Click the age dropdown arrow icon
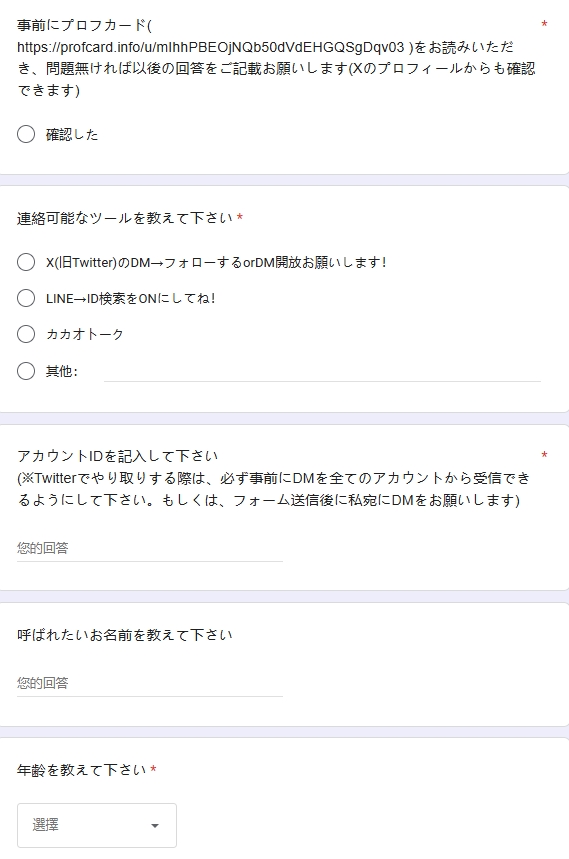The height and width of the screenshot is (859, 569). click(155, 826)
